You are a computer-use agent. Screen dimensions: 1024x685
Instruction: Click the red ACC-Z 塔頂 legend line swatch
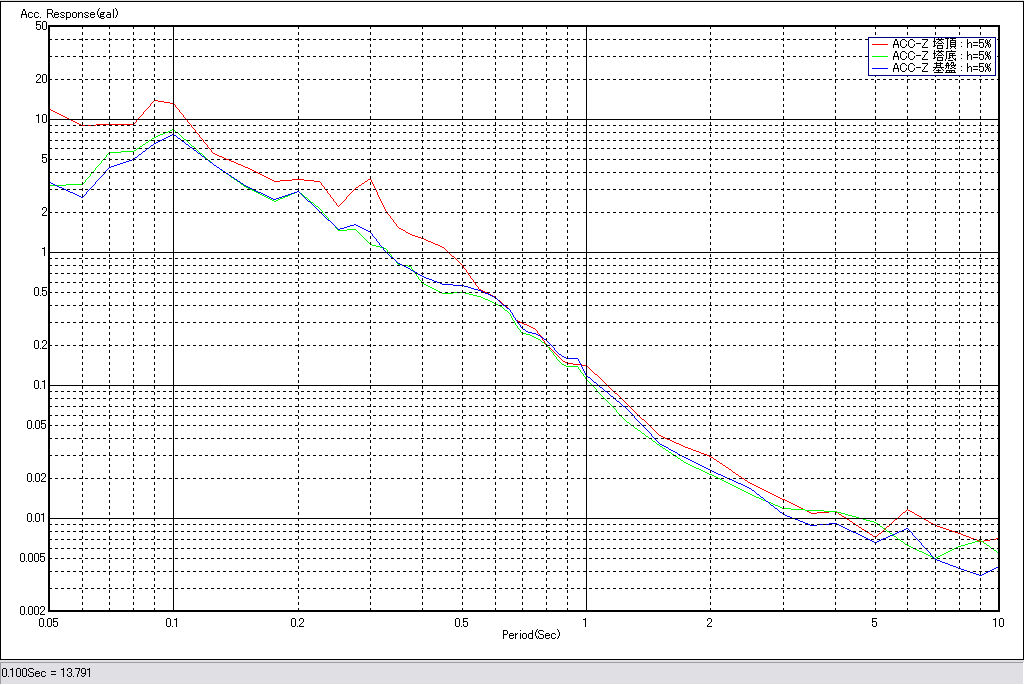(x=880, y=44)
